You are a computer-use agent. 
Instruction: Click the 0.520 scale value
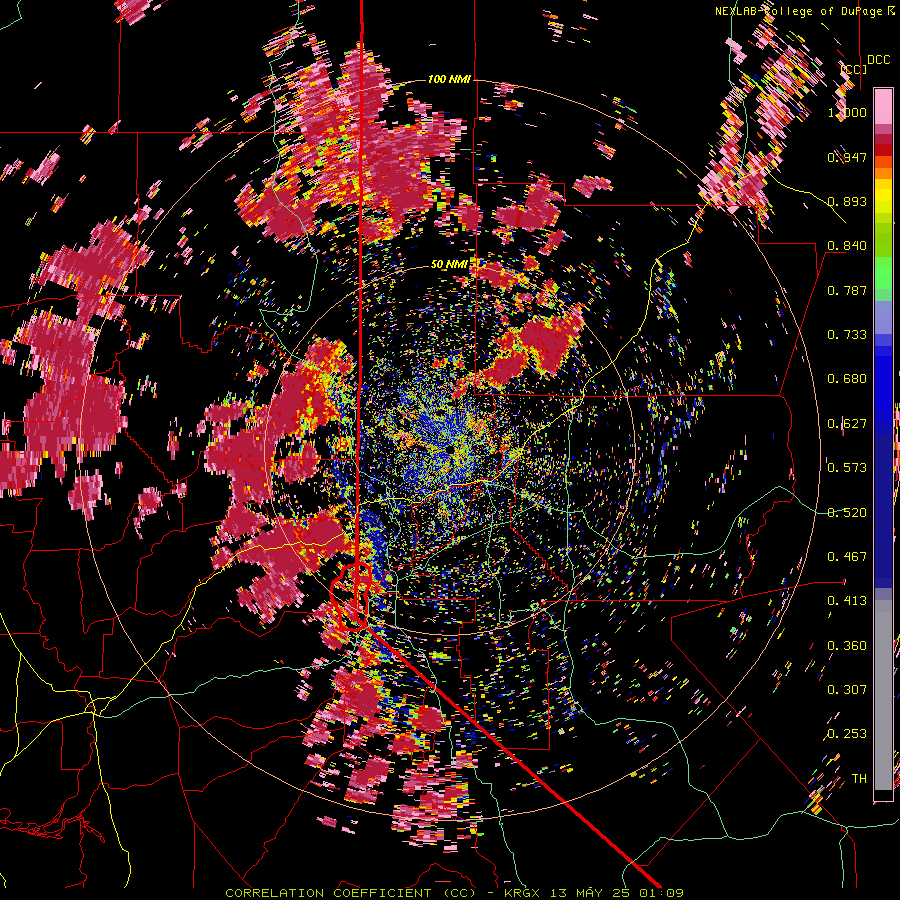click(x=847, y=513)
